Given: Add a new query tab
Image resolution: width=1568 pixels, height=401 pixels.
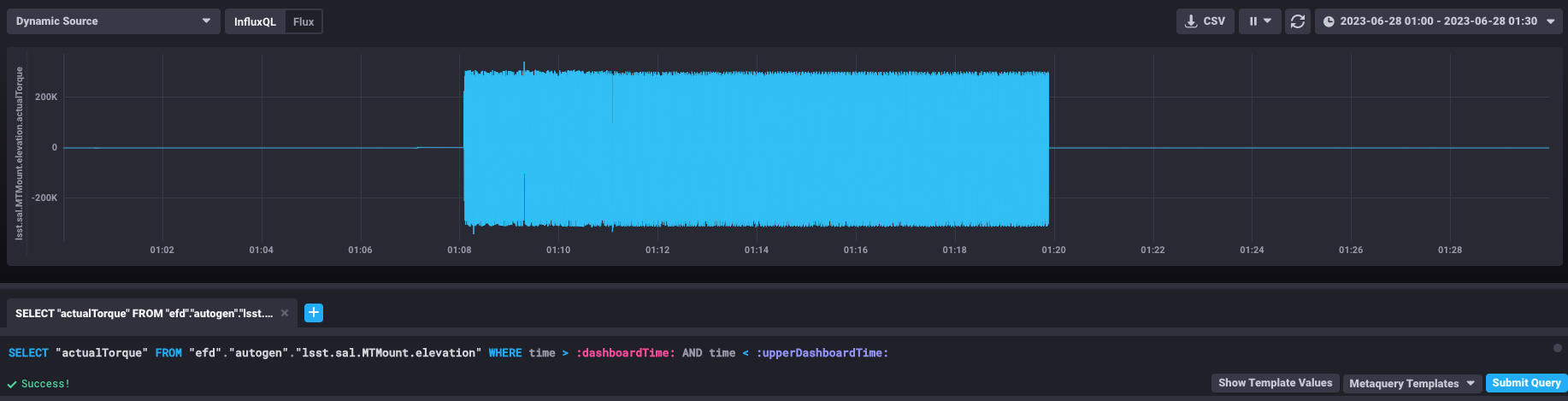Looking at the screenshot, I should 314,313.
